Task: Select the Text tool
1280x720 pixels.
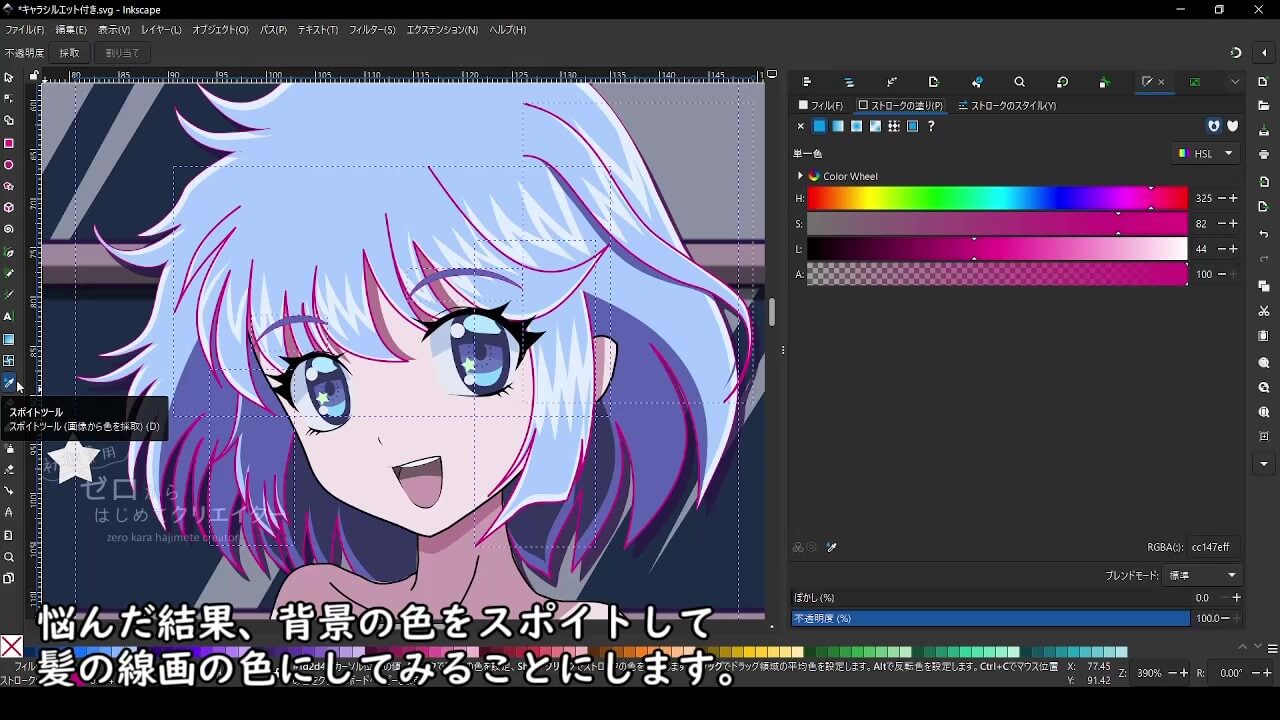Action: click(9, 317)
